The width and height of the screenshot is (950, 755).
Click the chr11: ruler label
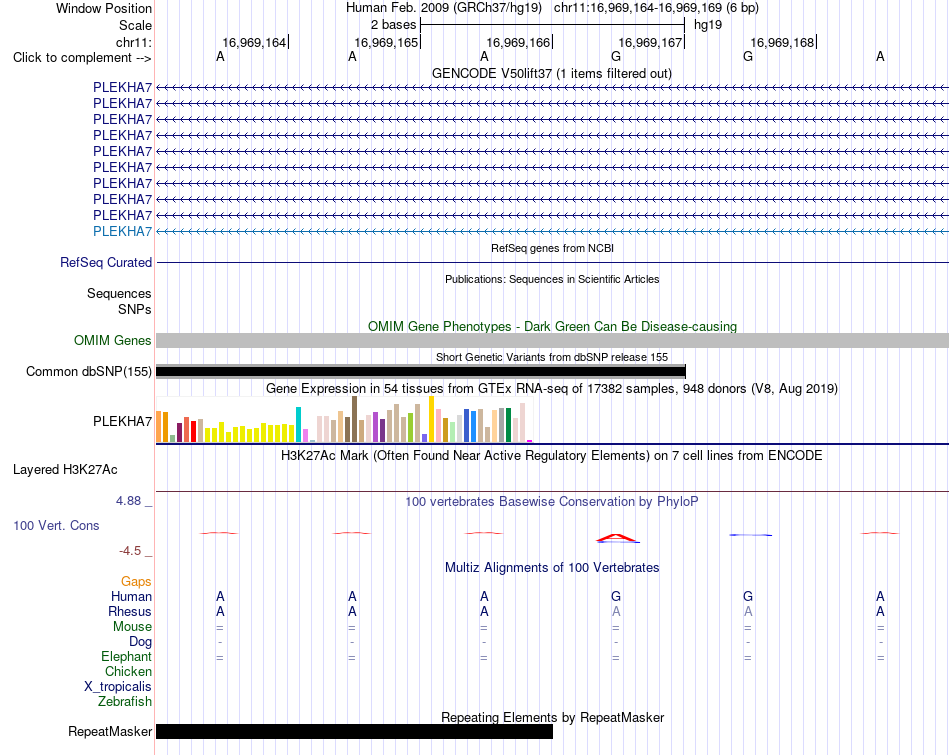134,42
